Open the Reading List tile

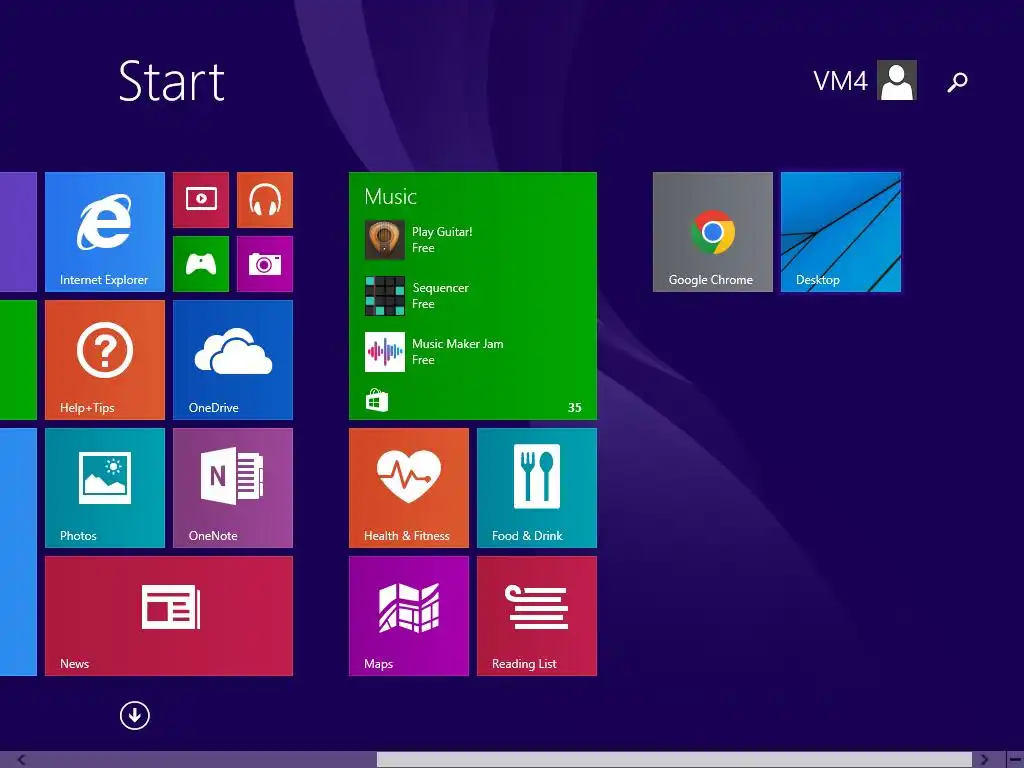(x=537, y=616)
